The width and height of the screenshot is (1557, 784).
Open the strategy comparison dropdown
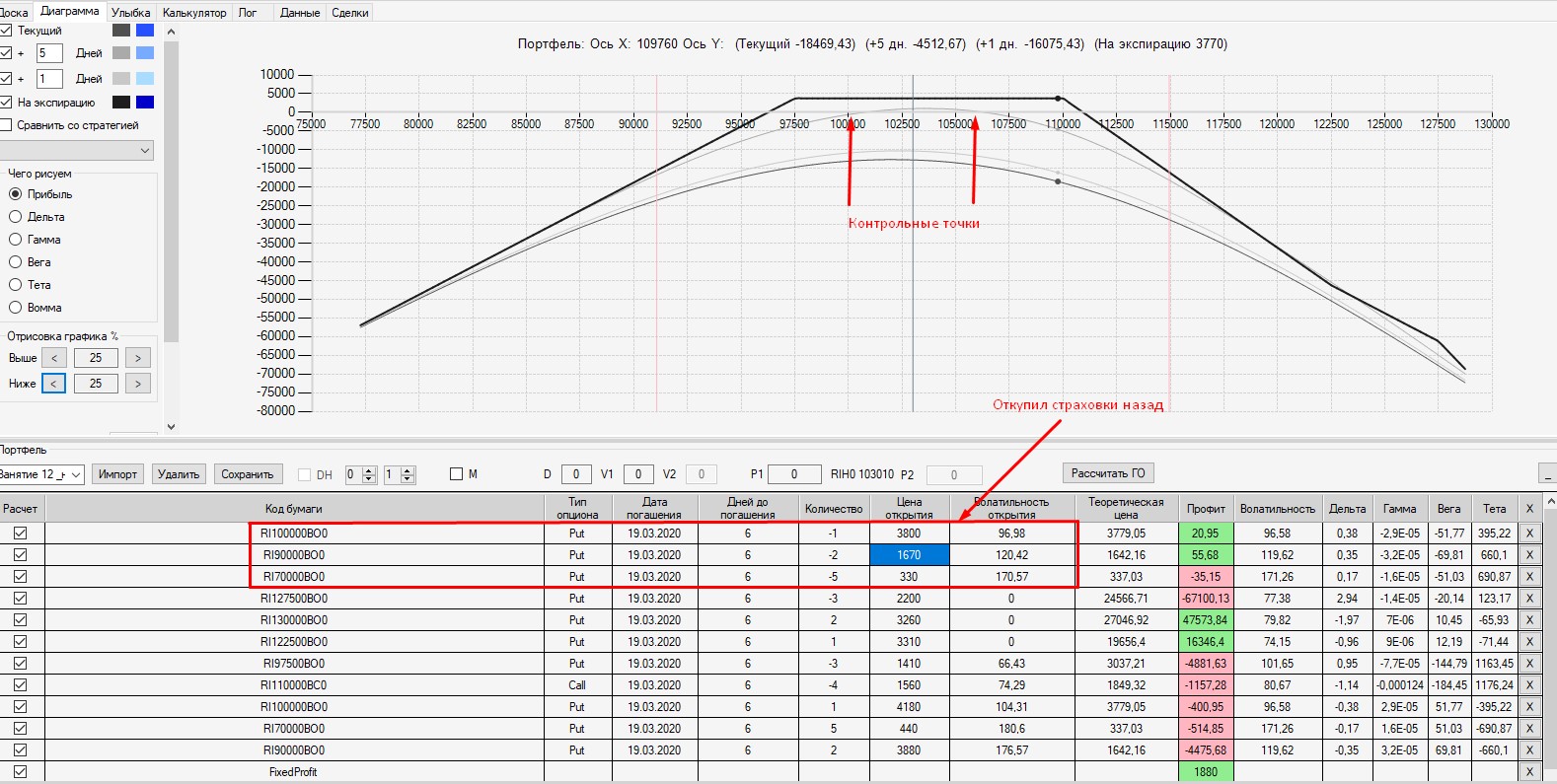pyautogui.click(x=77, y=151)
